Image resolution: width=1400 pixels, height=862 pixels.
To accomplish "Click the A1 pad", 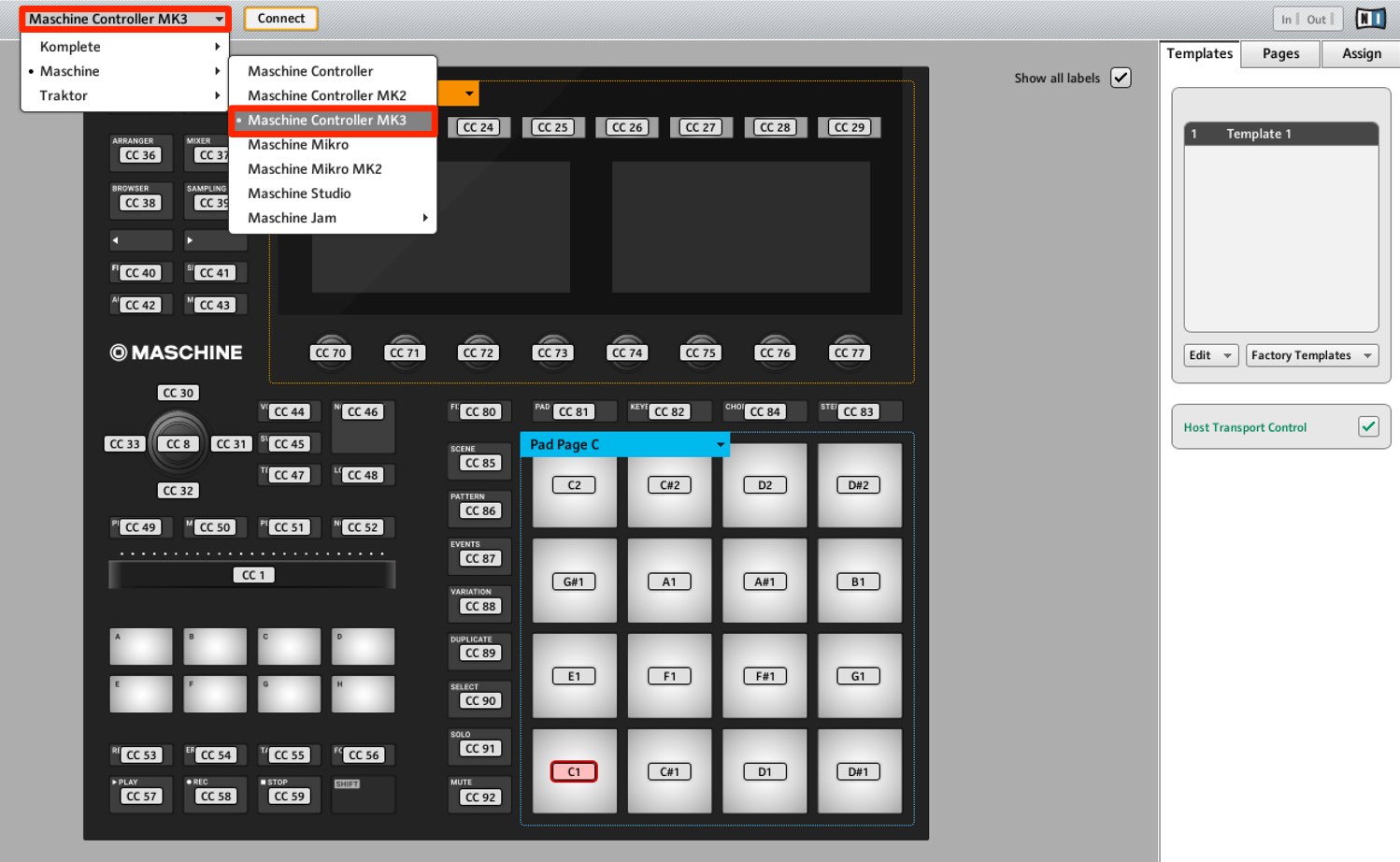I will (669, 580).
